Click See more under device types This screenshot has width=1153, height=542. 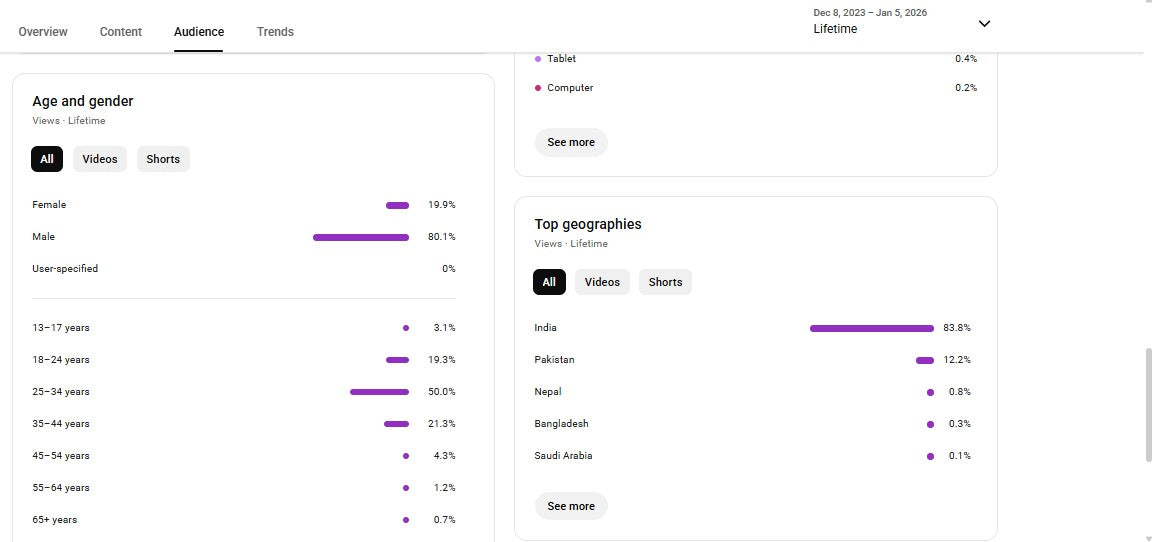click(x=571, y=142)
